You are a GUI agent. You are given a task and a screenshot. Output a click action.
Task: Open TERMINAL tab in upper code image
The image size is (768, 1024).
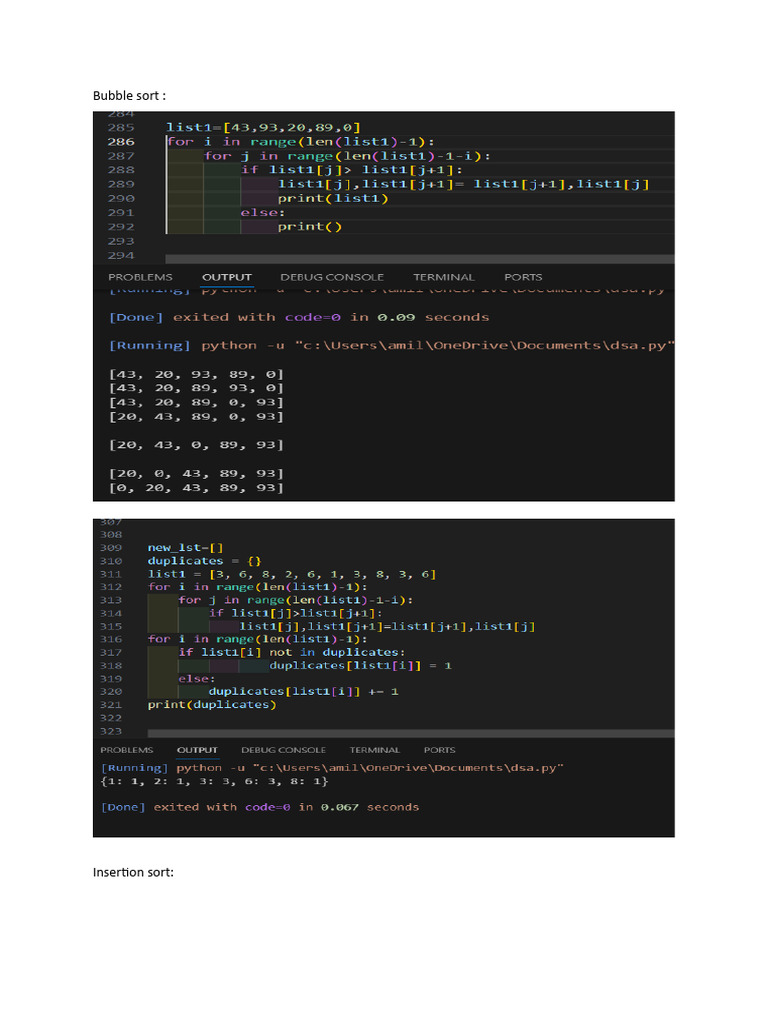tap(443, 277)
